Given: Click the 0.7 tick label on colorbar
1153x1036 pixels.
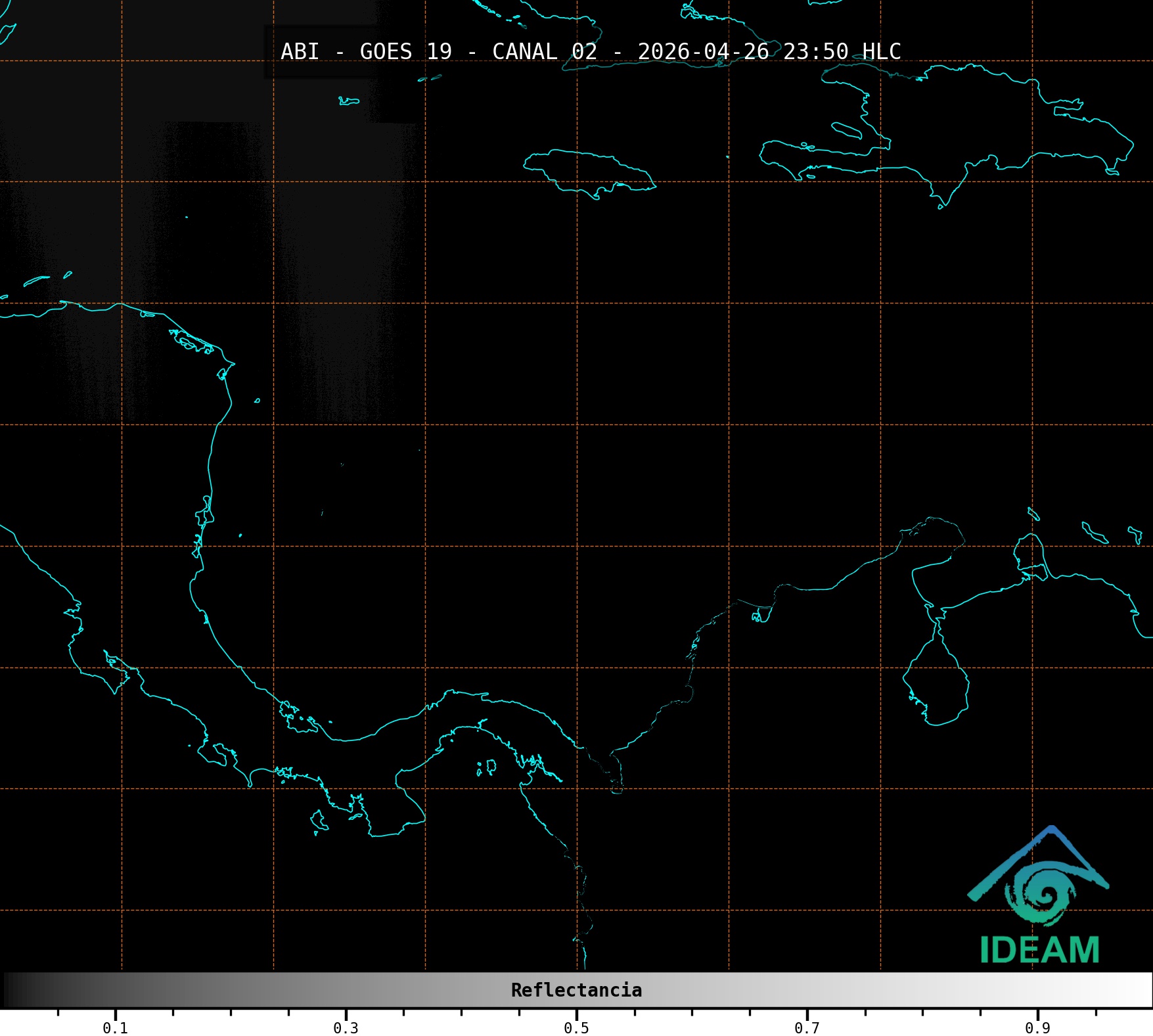Looking at the screenshot, I should tap(807, 1027).
